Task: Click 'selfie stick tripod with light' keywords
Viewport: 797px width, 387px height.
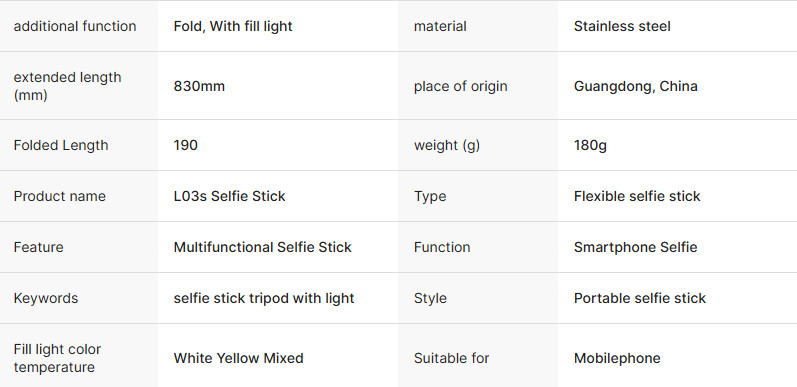Action: [x=264, y=298]
